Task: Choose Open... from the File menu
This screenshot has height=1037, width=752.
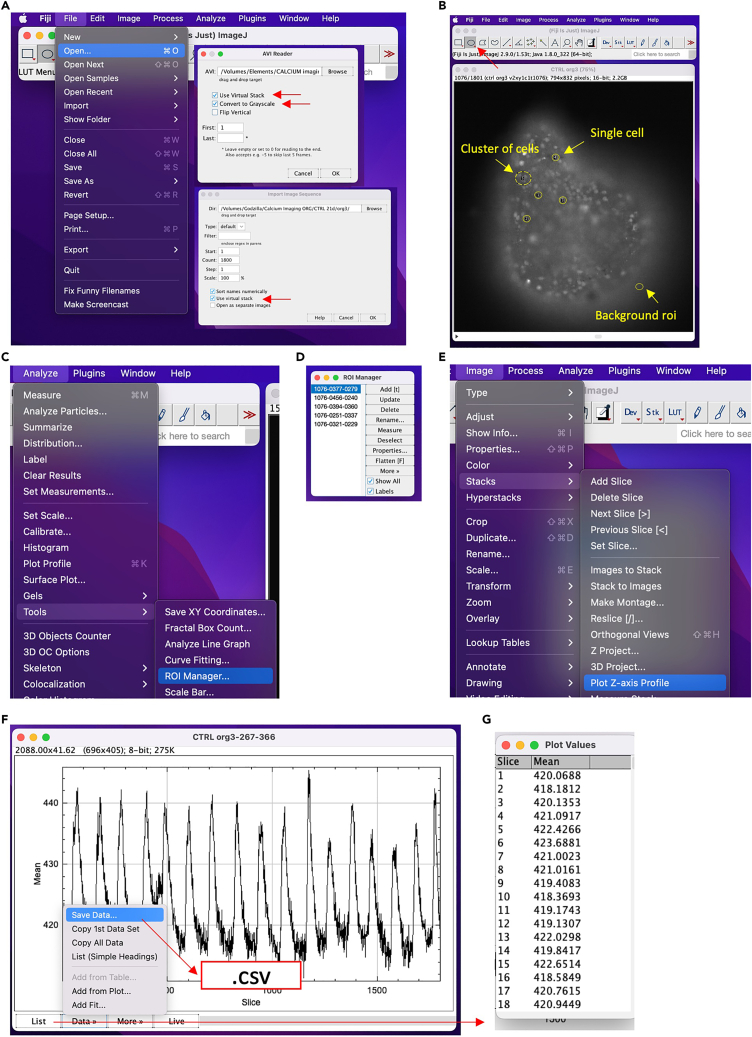Action: (x=120, y=51)
